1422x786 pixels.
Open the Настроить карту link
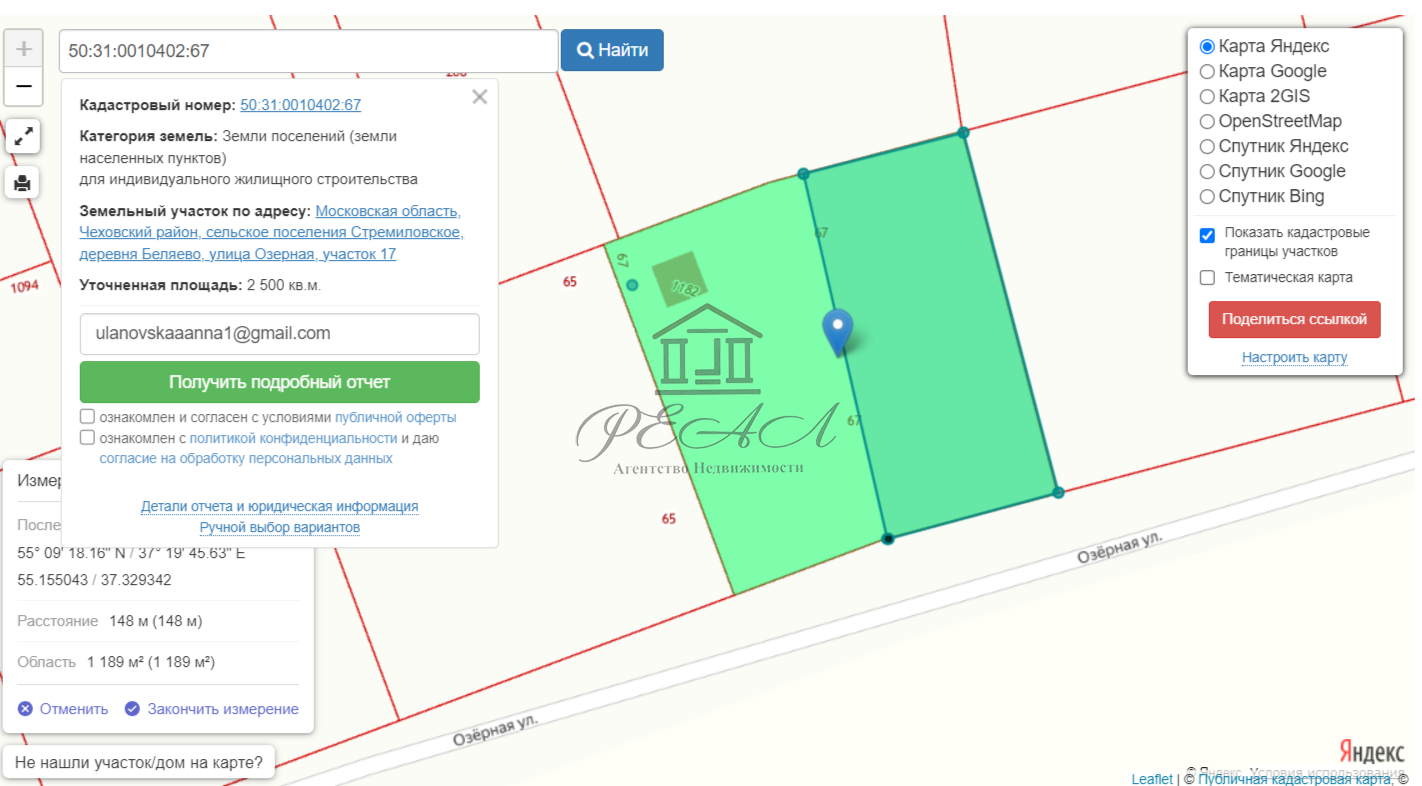[1294, 357]
